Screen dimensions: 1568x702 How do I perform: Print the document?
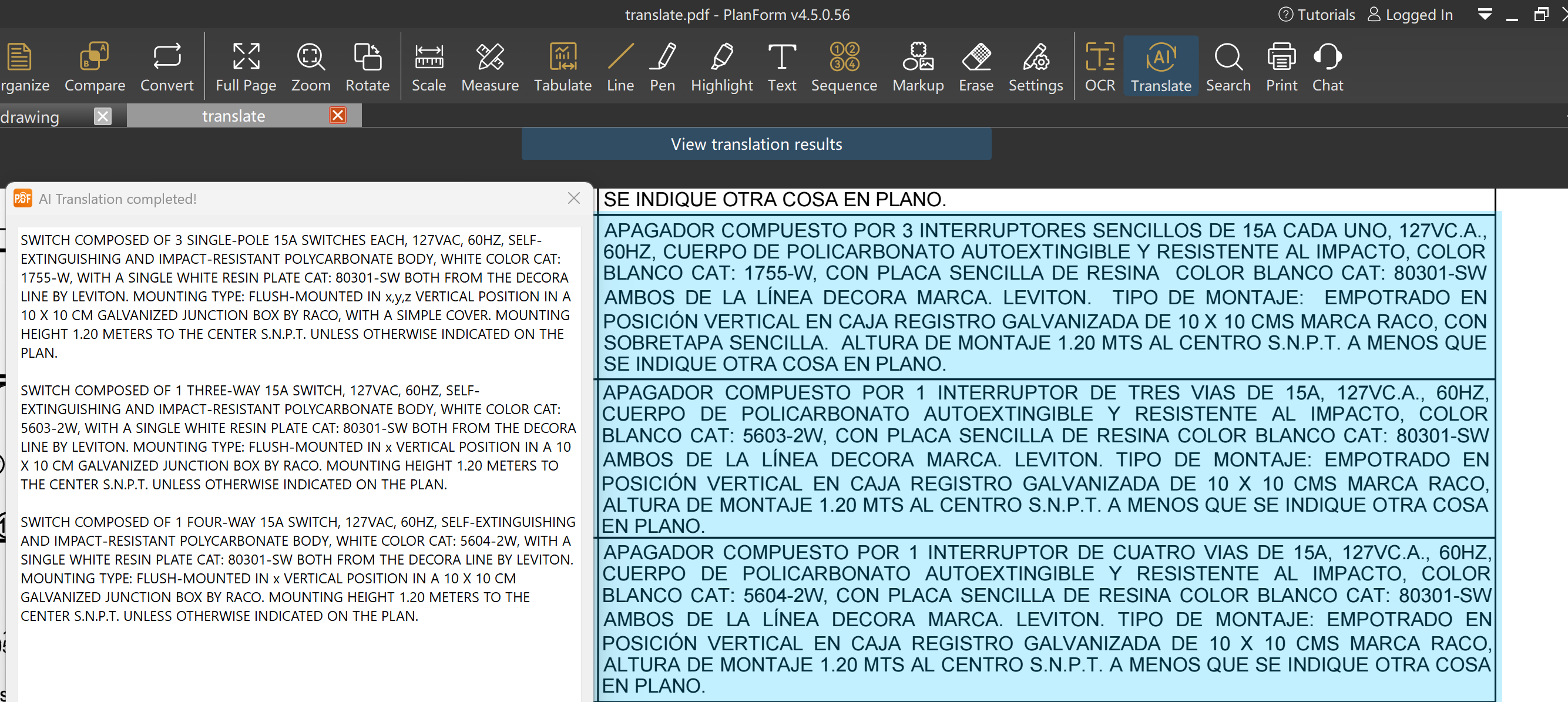click(1281, 66)
